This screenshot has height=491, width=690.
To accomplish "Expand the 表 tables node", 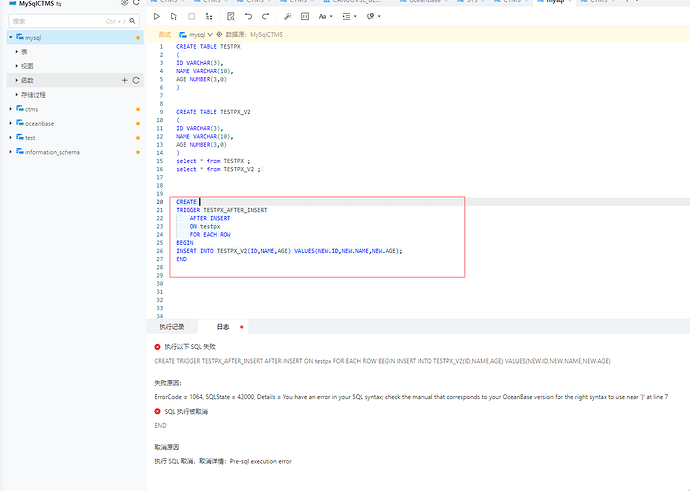I will [x=17, y=51].
